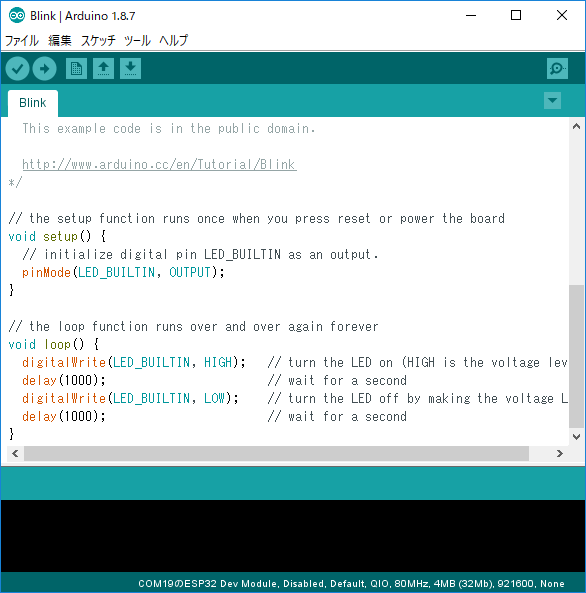Click the ESP32 Dev Module status bar text
Screen dimensions: 586x593
click(x=351, y=584)
